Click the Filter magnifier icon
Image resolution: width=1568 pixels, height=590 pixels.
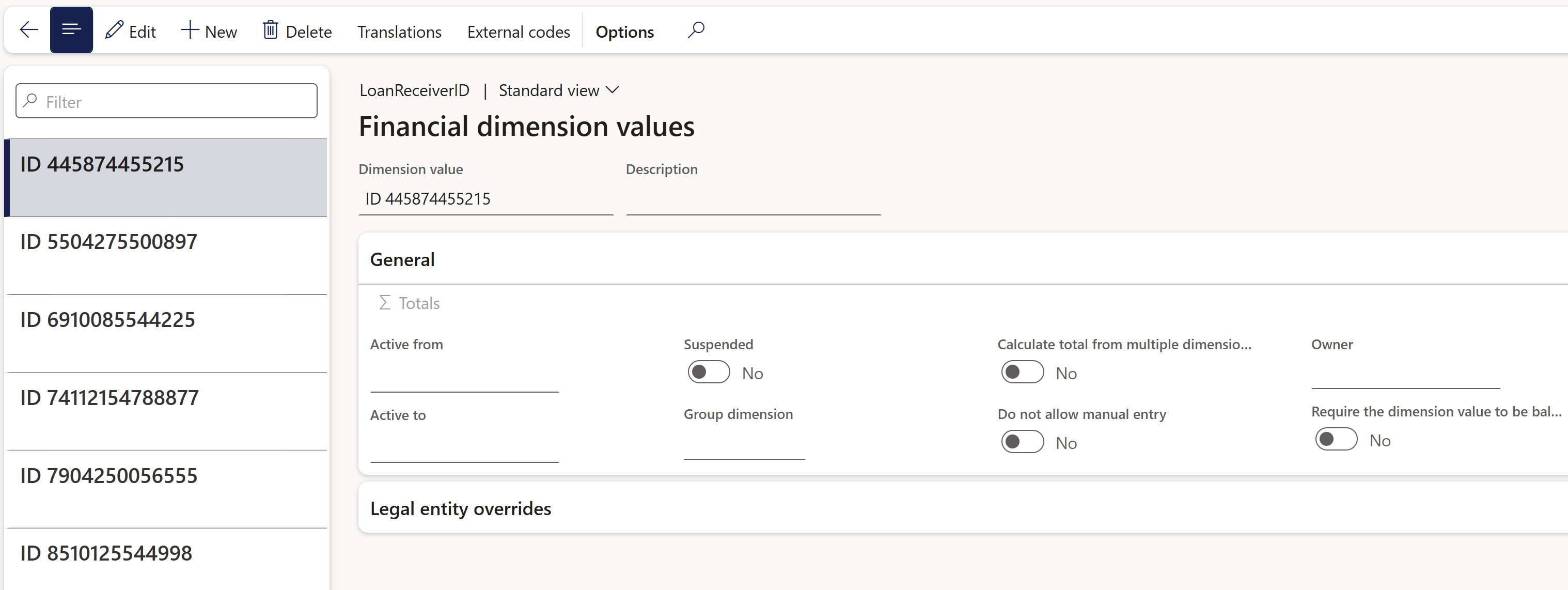(30, 100)
